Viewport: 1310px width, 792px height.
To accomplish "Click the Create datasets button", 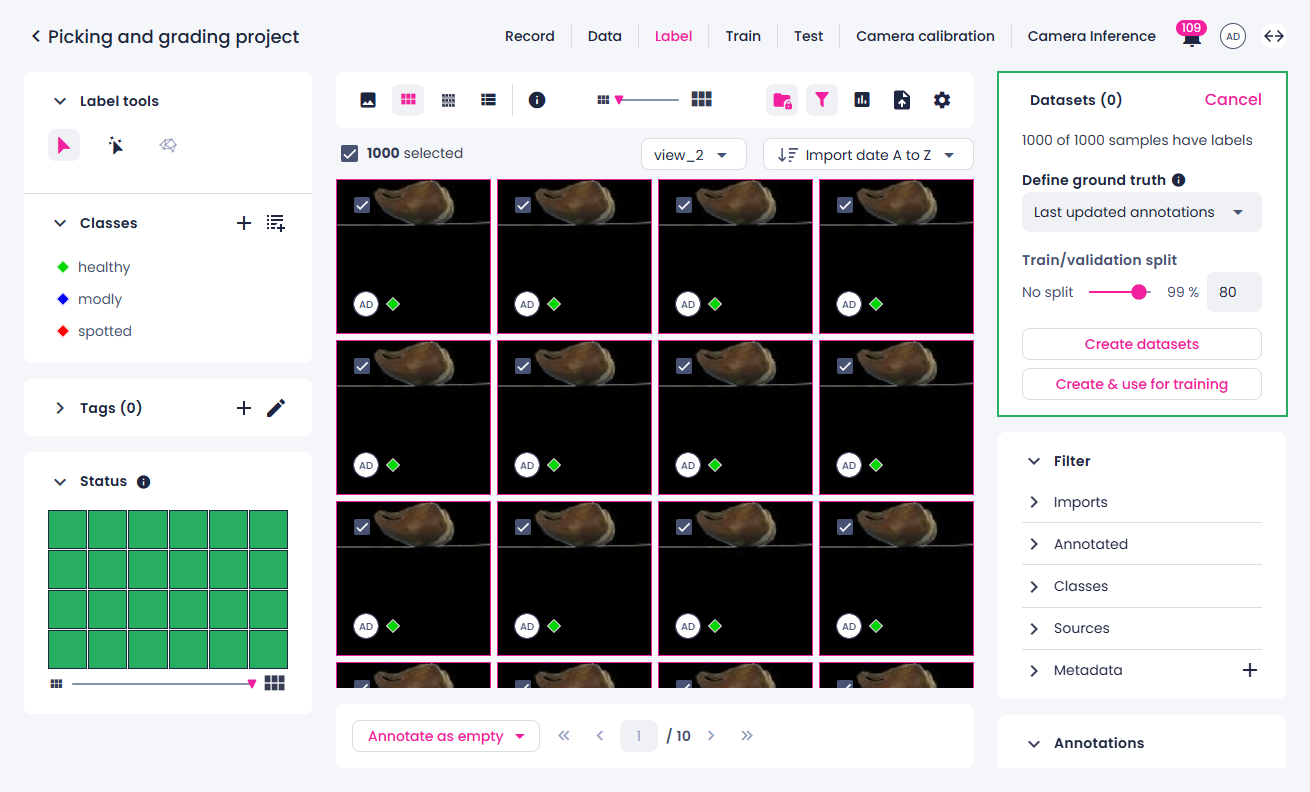I will [1142, 344].
